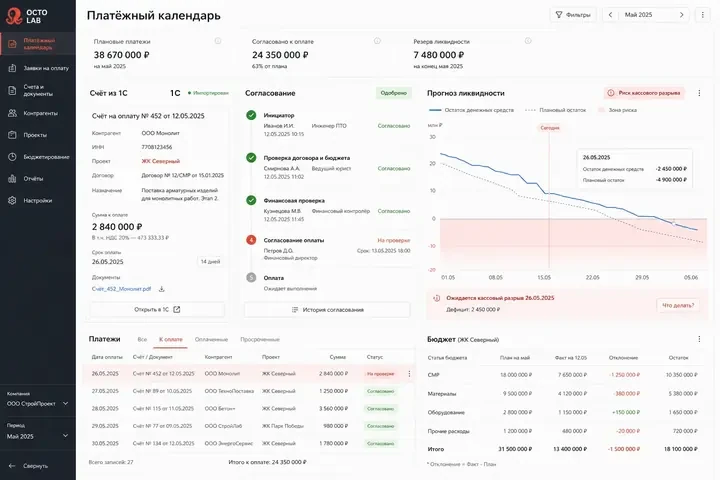Click the Открыть в 1С button
Image resolution: width=720 pixels, height=480 pixels.
157,310
